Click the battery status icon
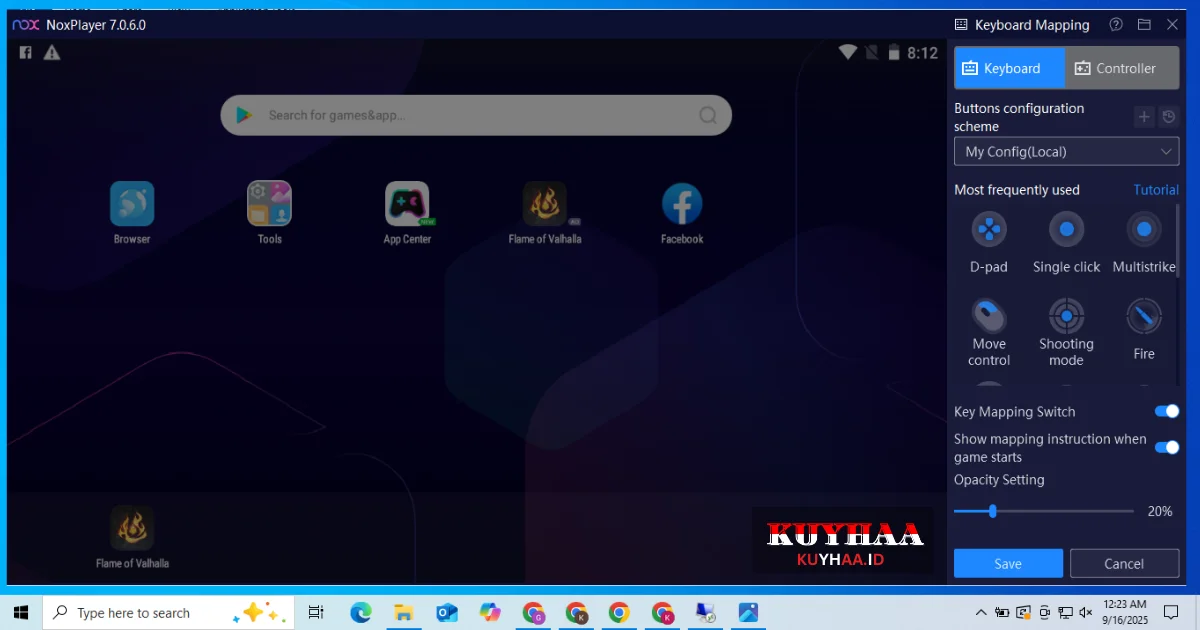 click(893, 52)
